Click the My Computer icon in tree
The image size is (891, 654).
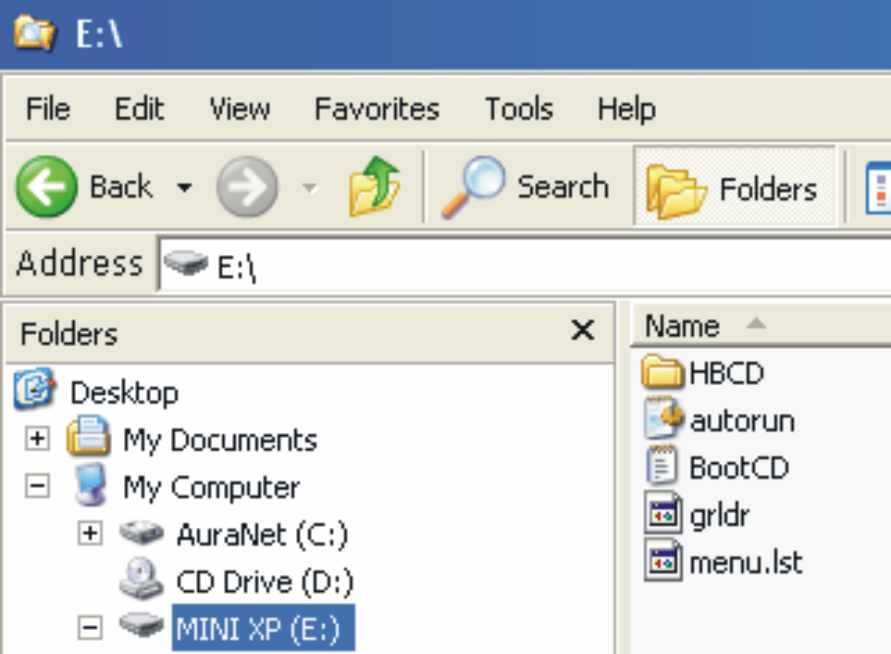tap(90, 485)
